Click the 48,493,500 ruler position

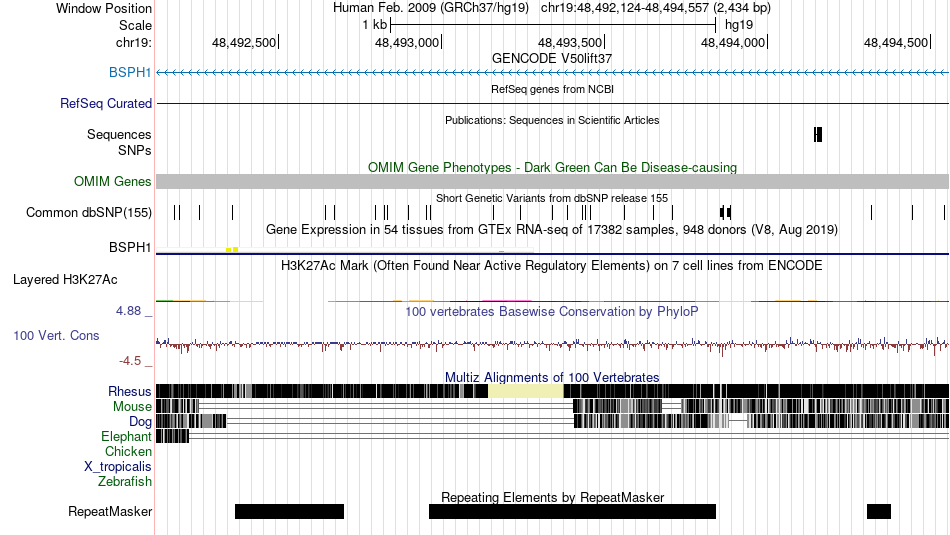571,42
